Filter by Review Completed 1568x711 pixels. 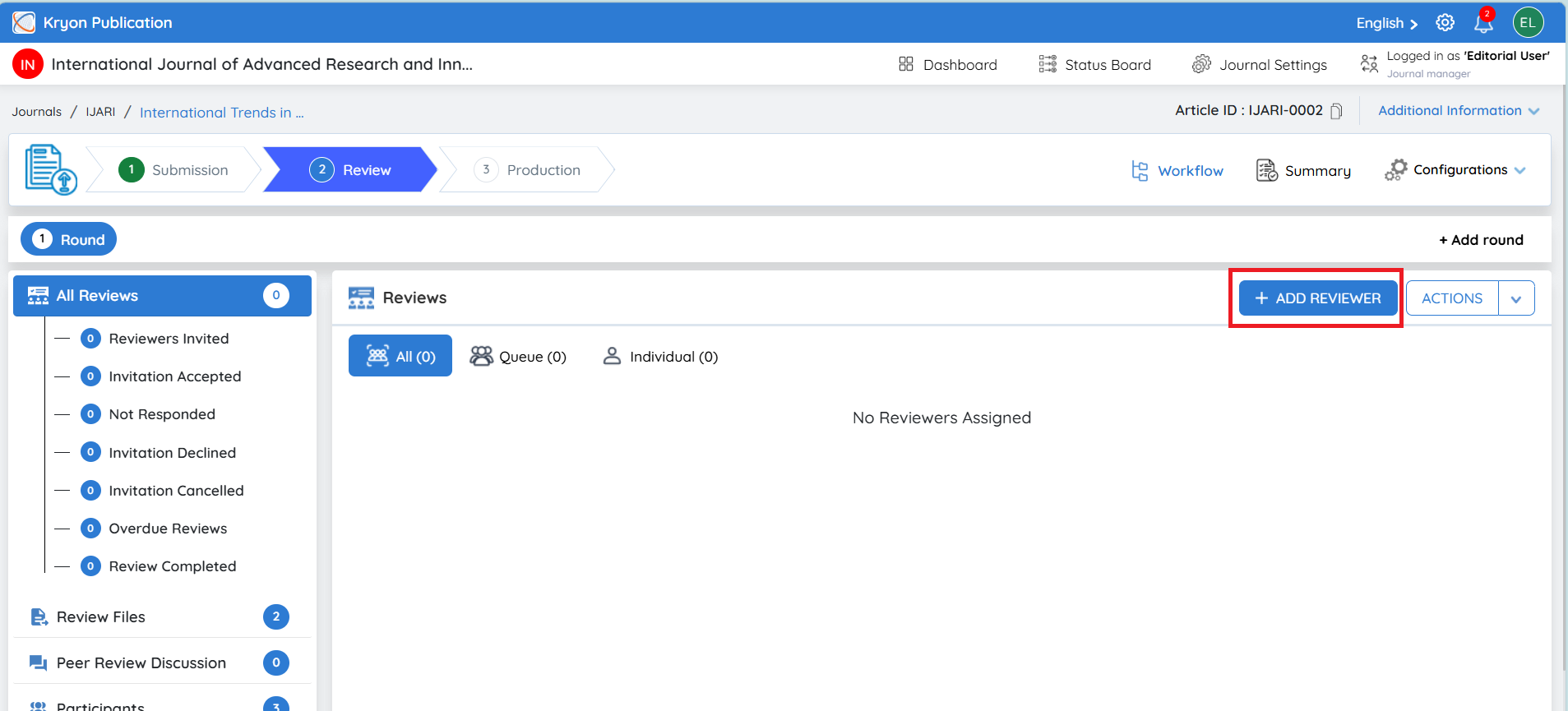click(x=159, y=566)
